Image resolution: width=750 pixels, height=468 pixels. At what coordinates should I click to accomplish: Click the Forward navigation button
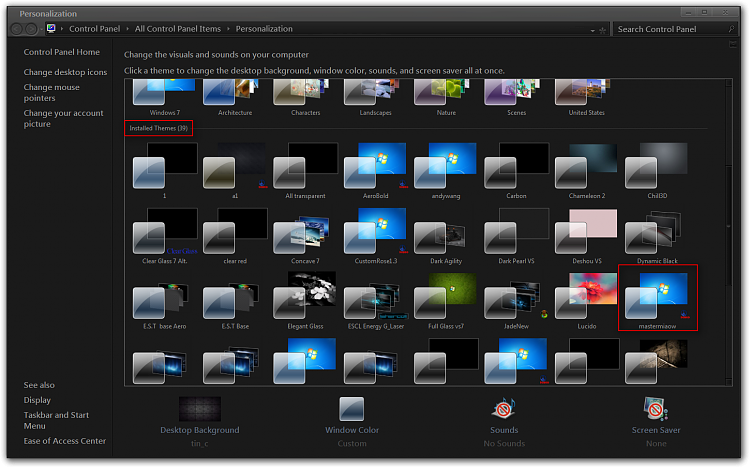(x=31, y=29)
